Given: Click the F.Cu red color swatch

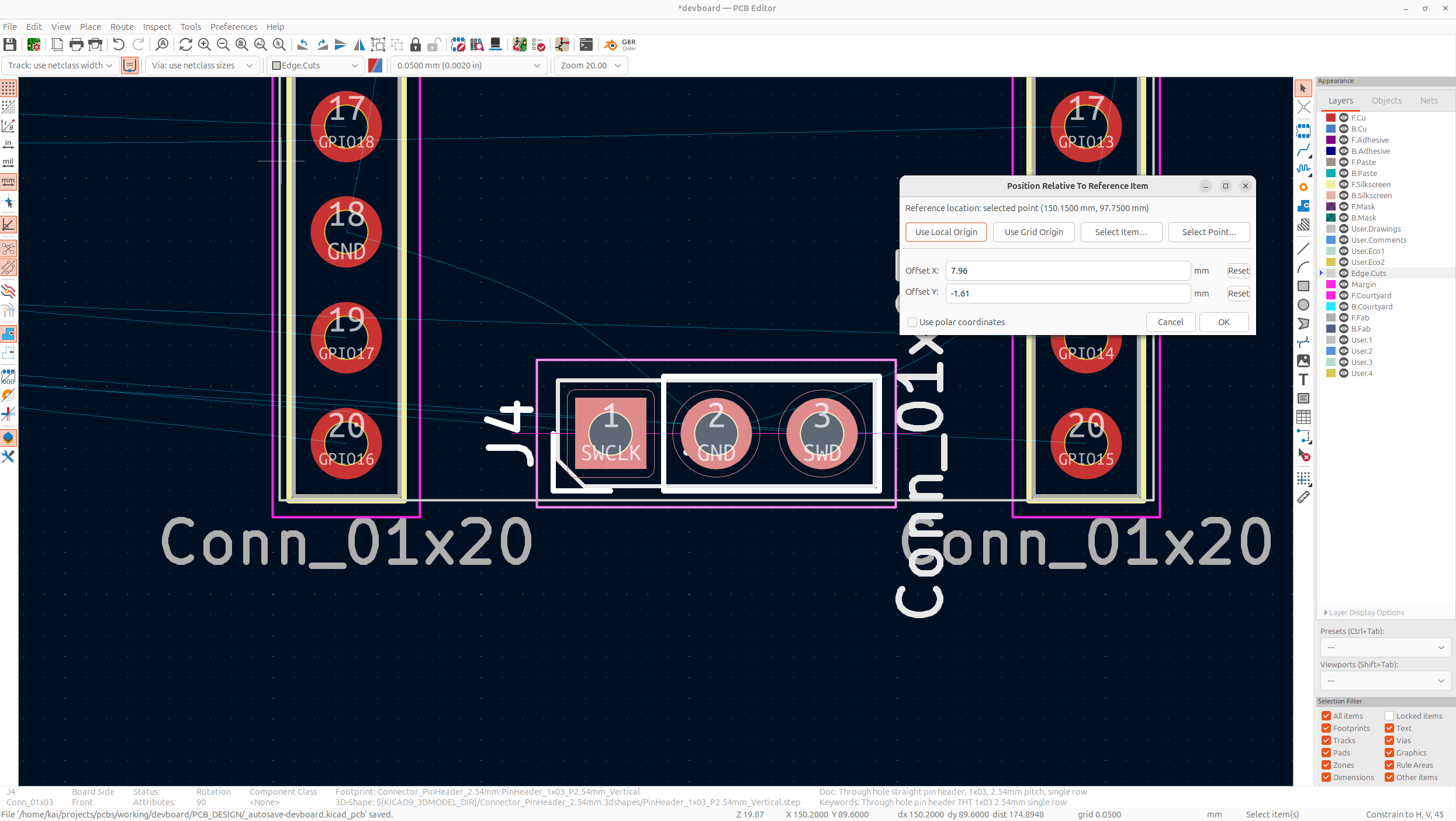Looking at the screenshot, I should coord(1331,118).
